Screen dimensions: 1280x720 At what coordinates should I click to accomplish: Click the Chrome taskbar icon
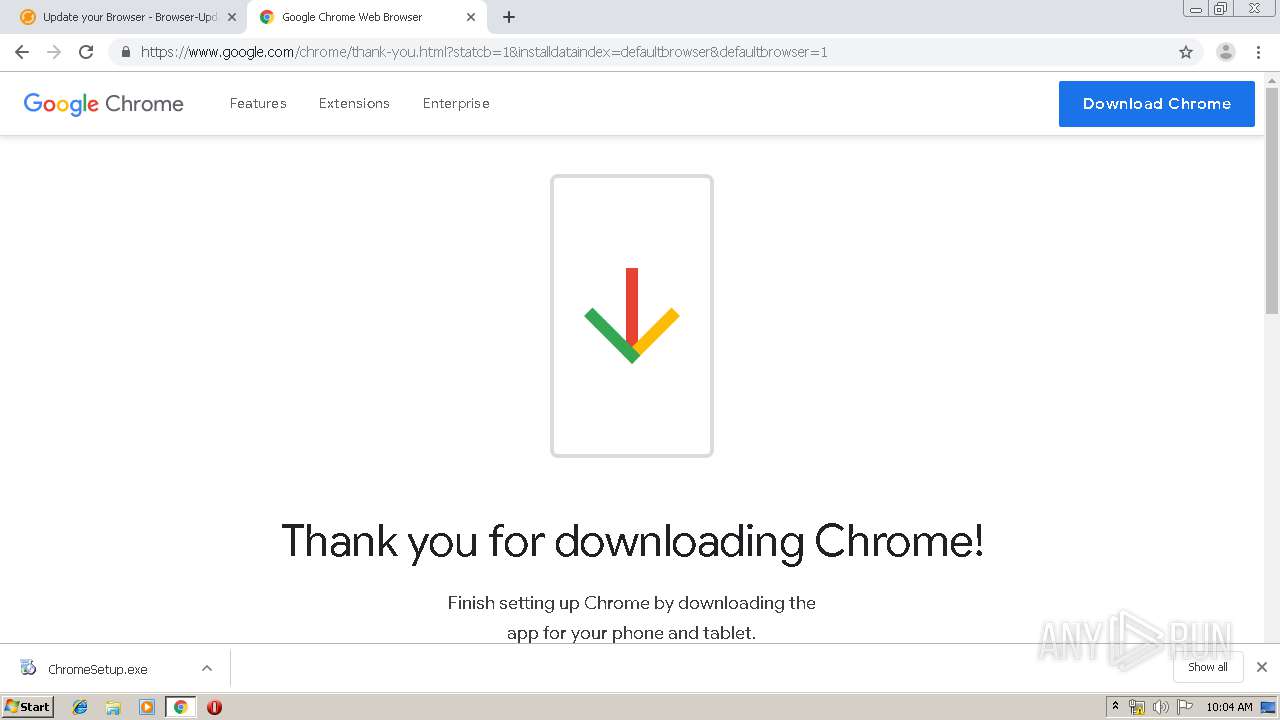pyautogui.click(x=180, y=707)
